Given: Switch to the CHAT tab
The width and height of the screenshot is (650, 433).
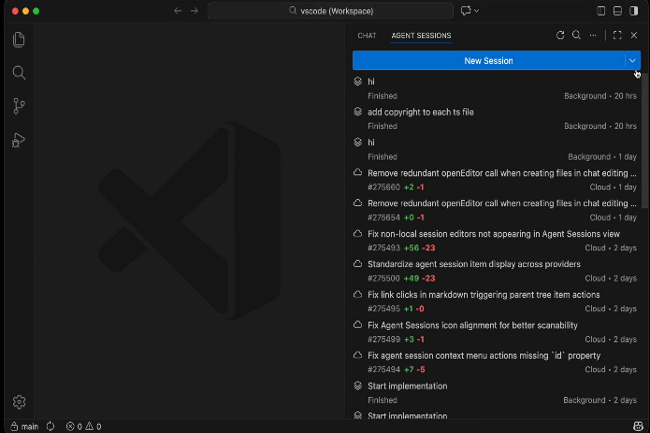Looking at the screenshot, I should [x=367, y=36].
